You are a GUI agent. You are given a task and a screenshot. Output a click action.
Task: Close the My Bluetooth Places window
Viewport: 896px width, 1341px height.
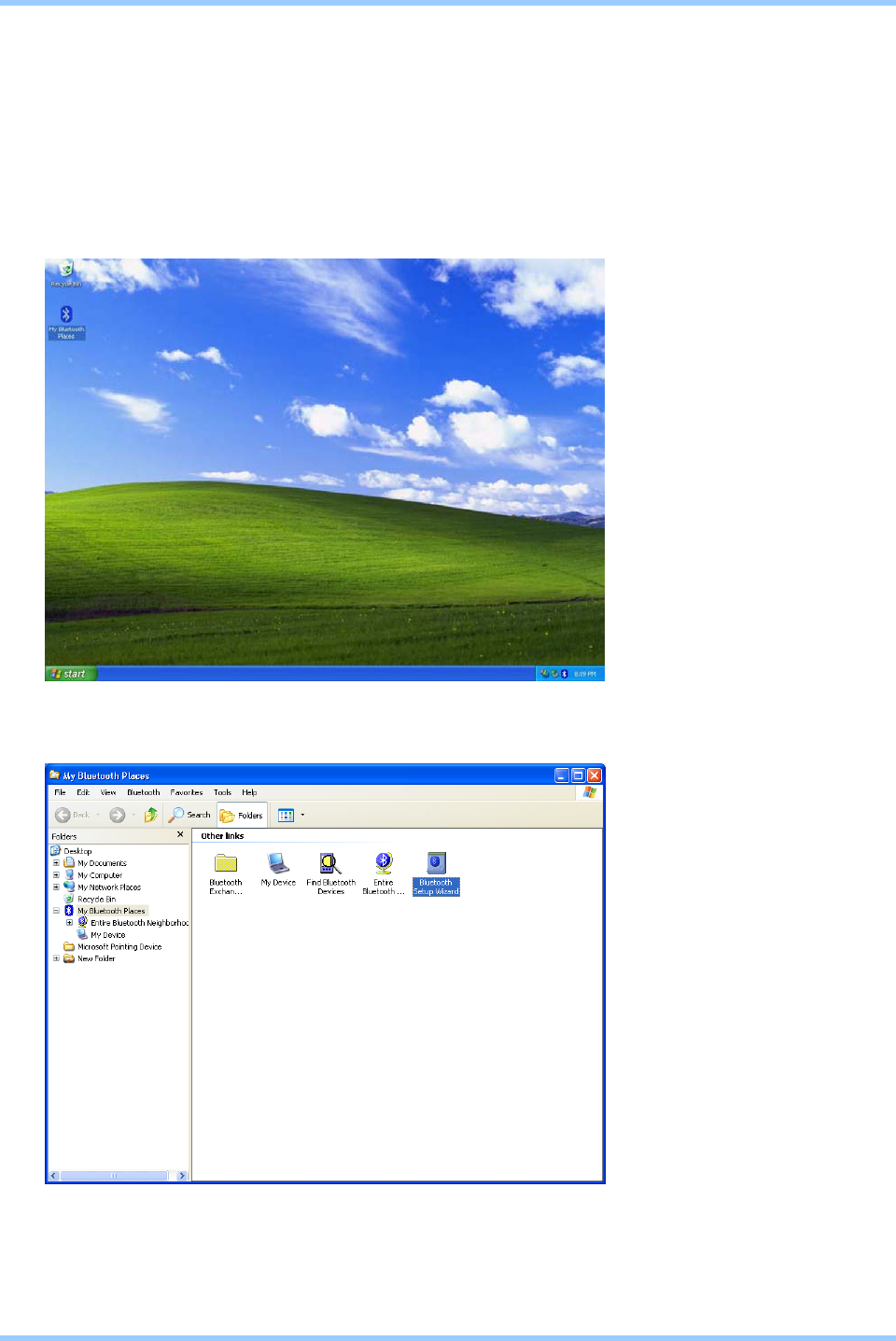[x=595, y=775]
